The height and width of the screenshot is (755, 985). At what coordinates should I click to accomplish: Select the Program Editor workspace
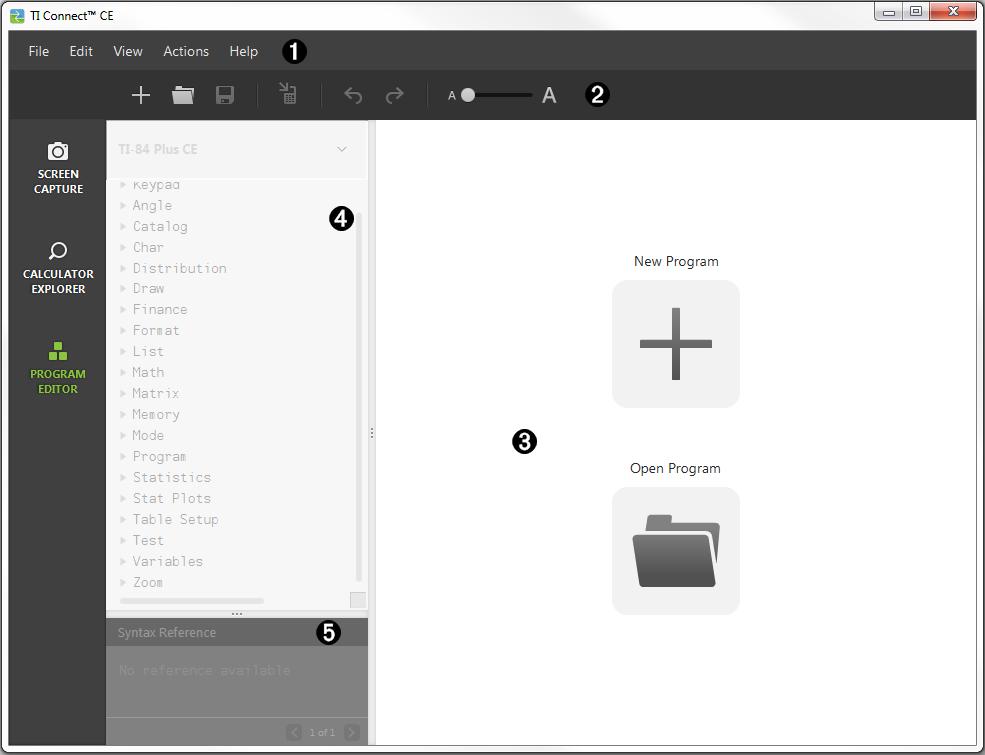(58, 368)
